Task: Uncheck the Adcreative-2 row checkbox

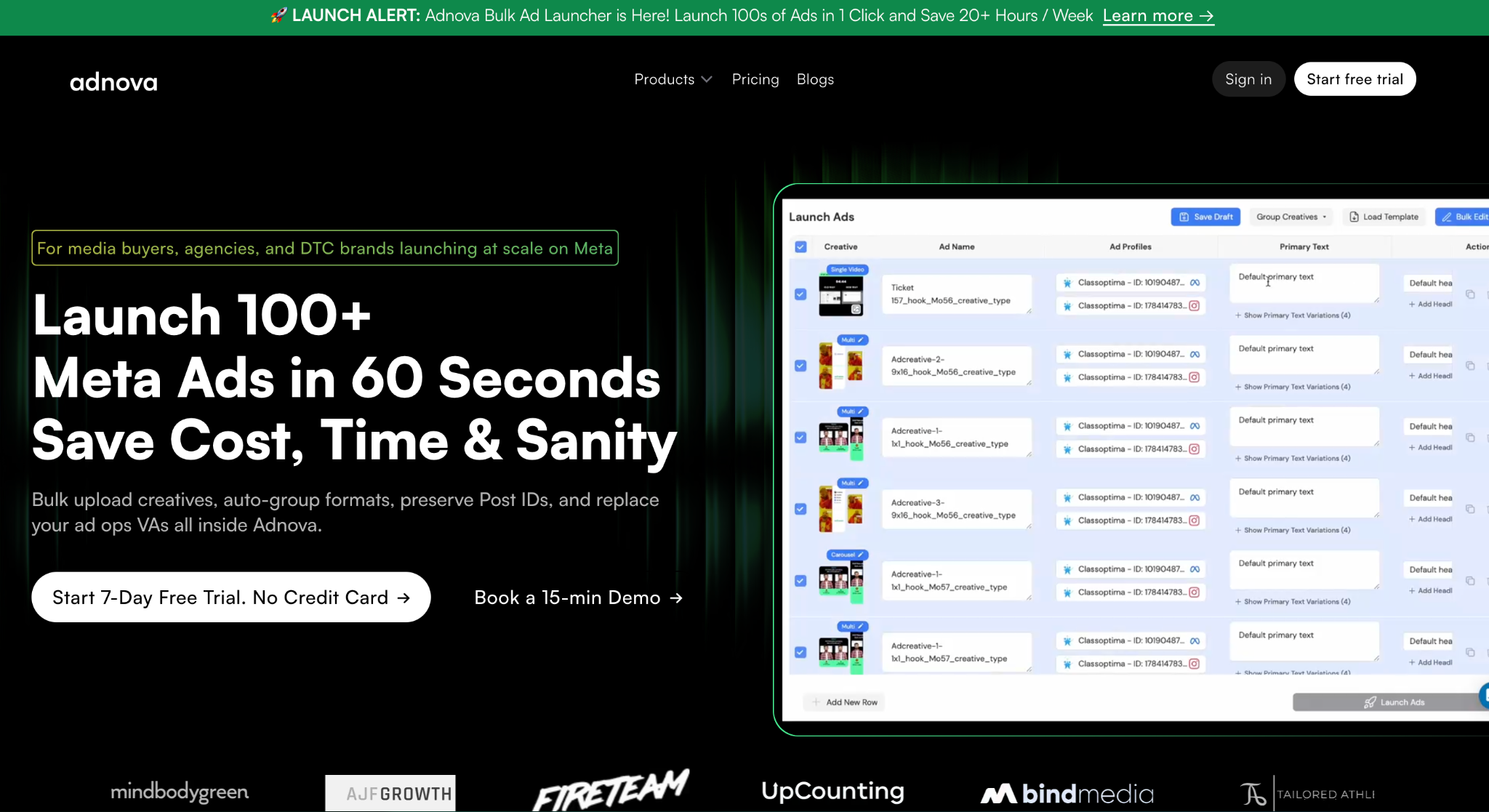Action: point(800,366)
